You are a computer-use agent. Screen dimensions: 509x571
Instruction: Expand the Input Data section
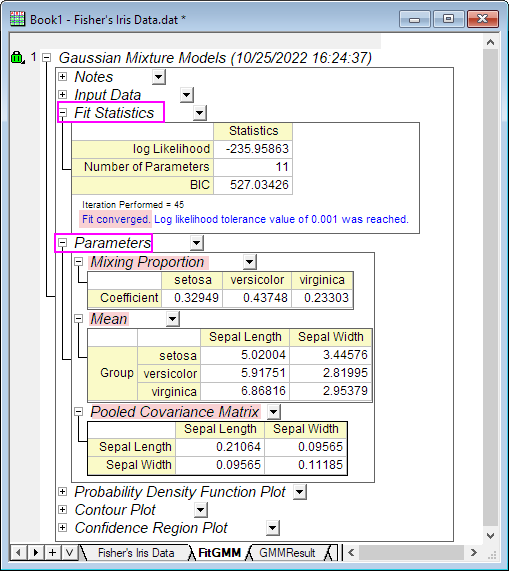63,95
